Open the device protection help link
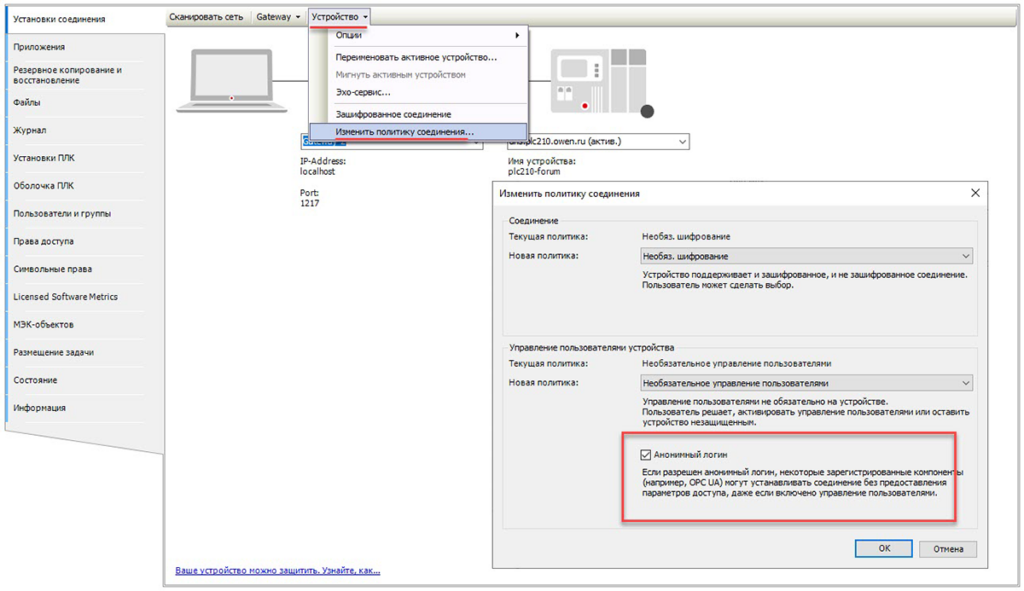Screen dimensions: 1024x591 (x=277, y=571)
